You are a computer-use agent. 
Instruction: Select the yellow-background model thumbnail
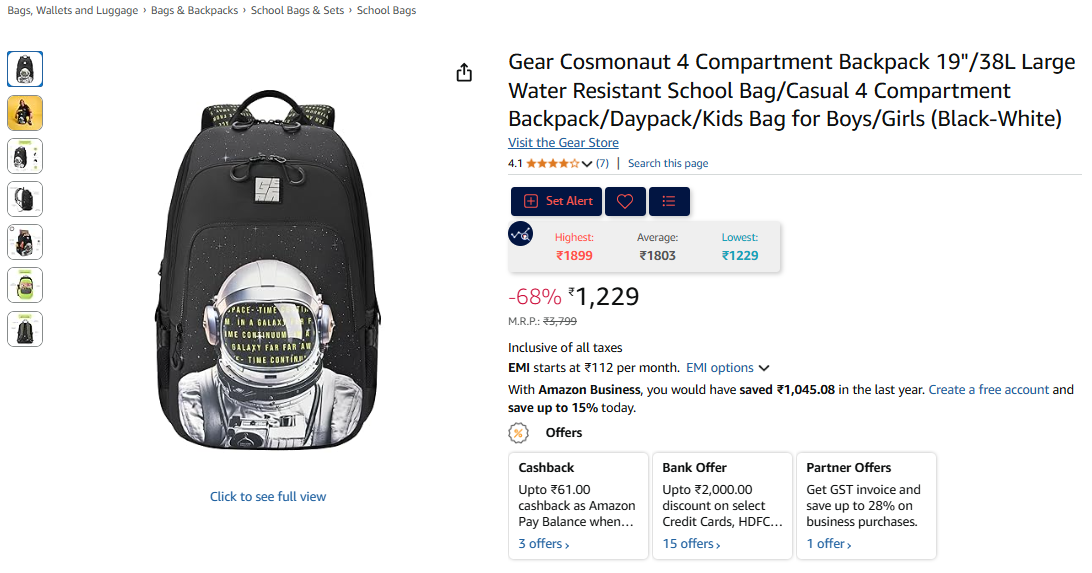pos(25,112)
